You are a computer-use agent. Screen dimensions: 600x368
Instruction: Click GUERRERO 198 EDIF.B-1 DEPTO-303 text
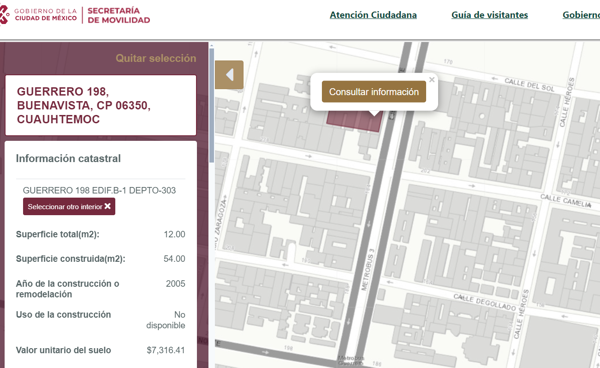coord(99,191)
